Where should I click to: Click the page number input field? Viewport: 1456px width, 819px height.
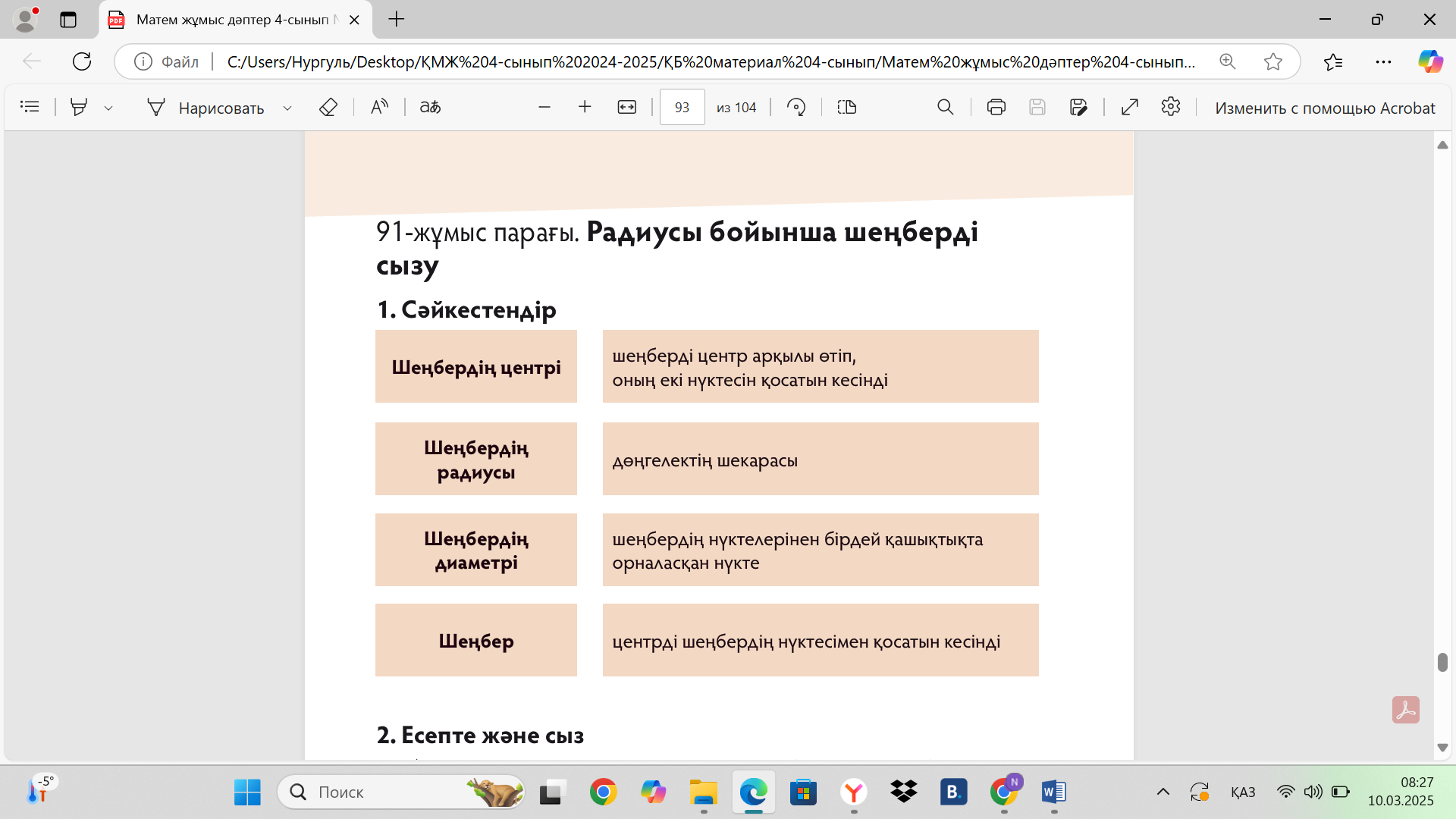click(x=682, y=108)
